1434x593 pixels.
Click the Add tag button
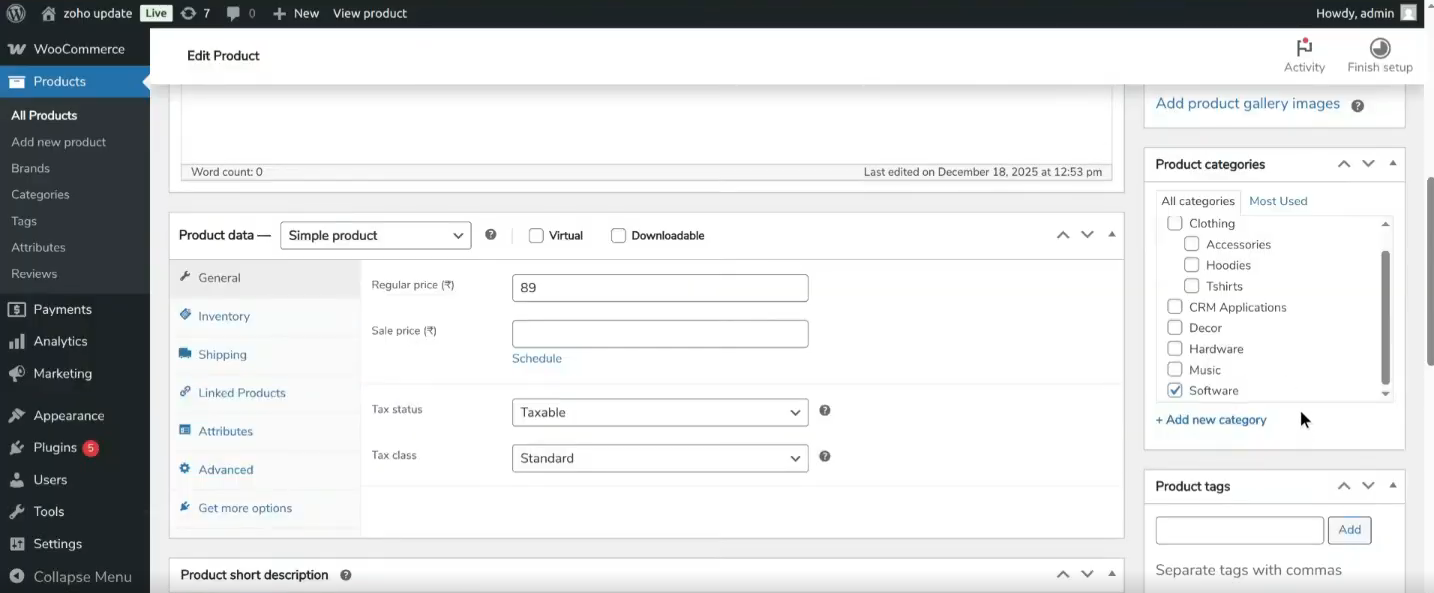pyautogui.click(x=1349, y=530)
